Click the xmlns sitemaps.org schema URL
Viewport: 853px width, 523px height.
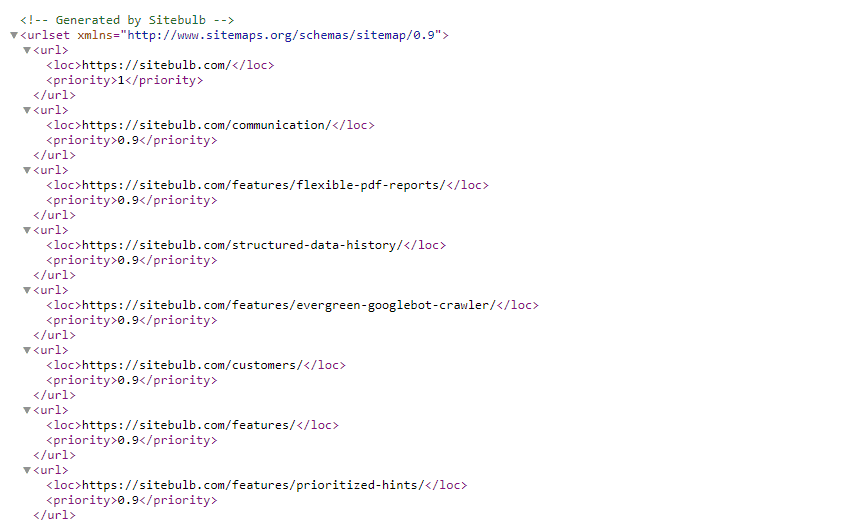tap(281, 35)
